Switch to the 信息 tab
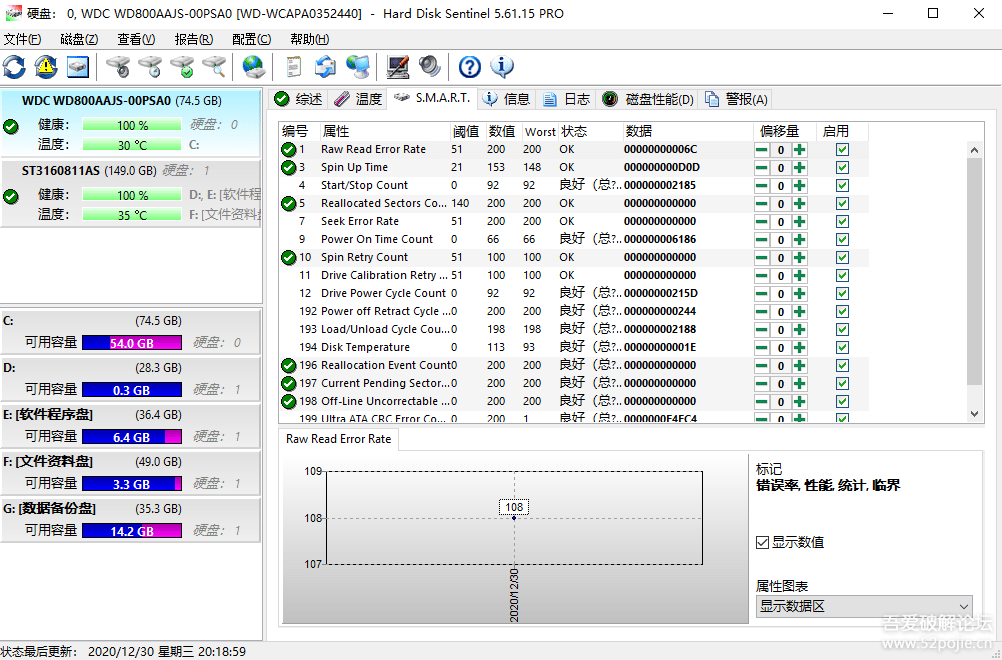 (506, 99)
